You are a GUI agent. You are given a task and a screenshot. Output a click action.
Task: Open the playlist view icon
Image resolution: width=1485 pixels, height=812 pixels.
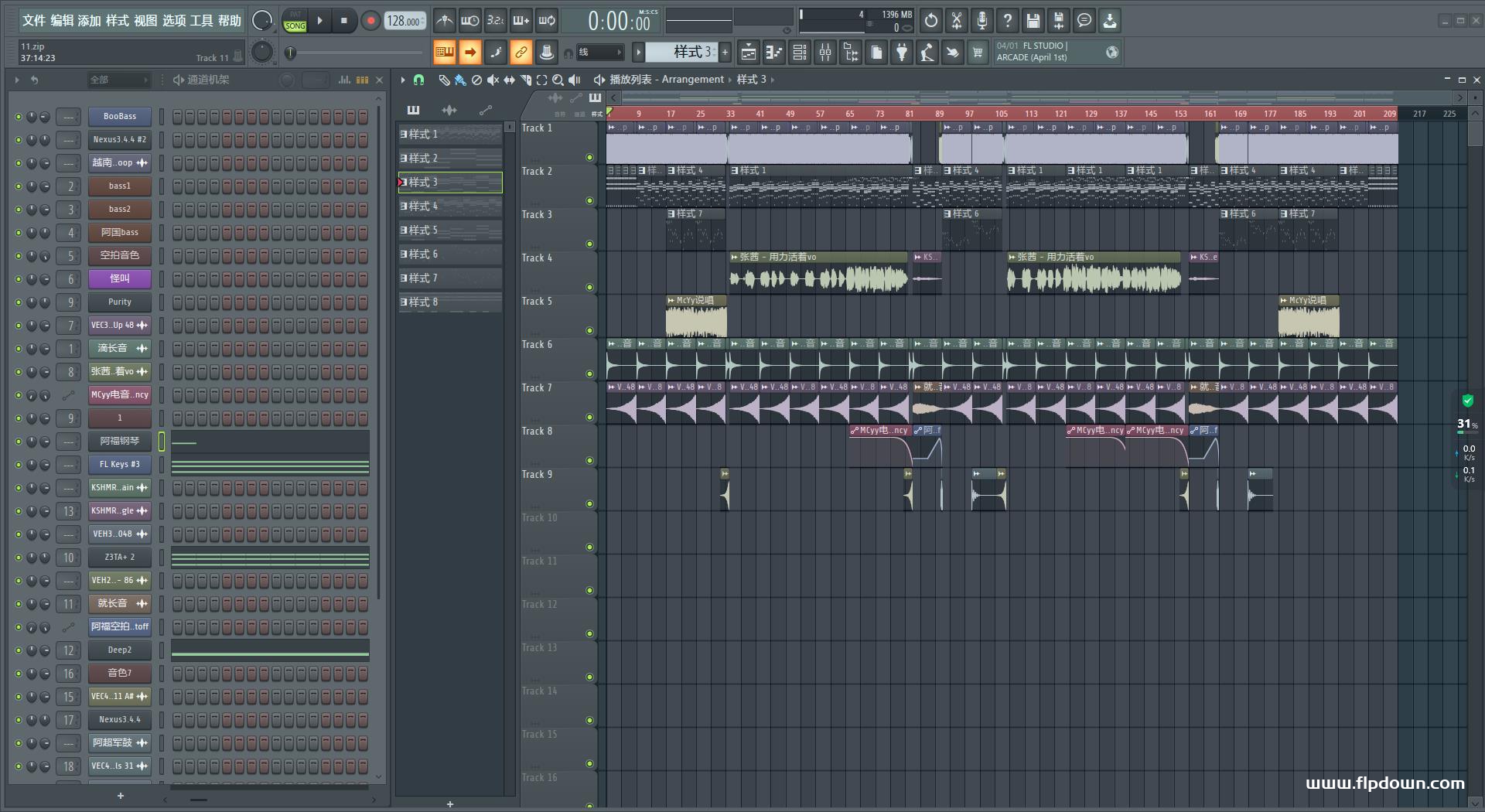click(748, 53)
